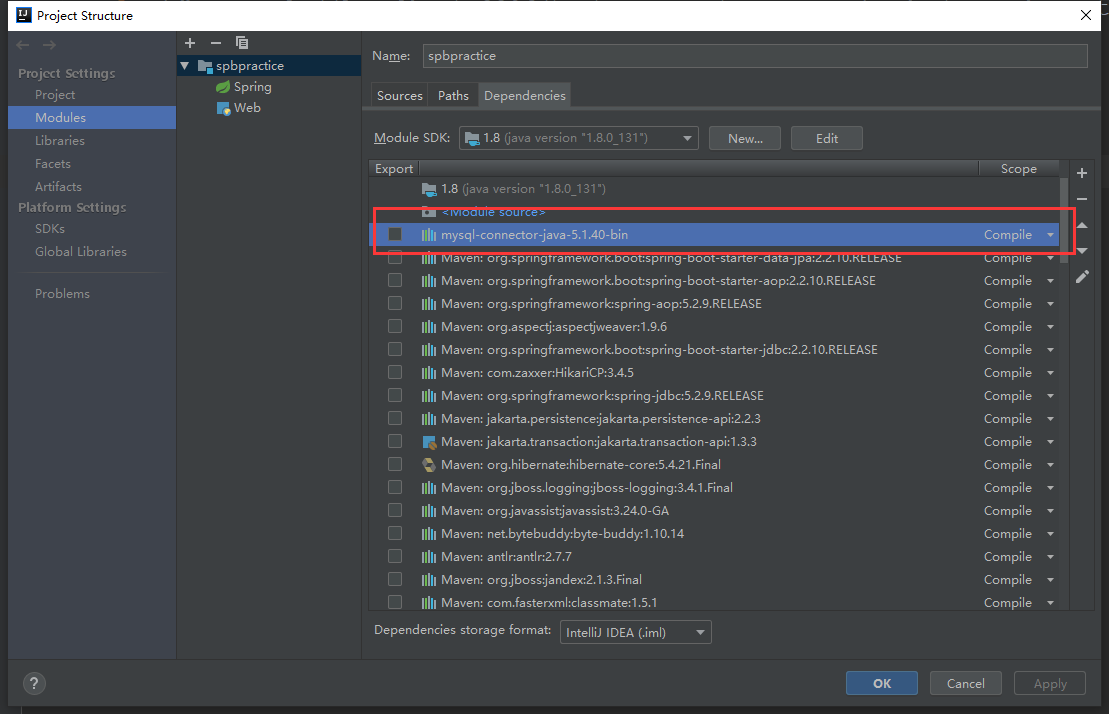This screenshot has width=1109, height=714.
Task: Click the 1.8 JDK folder icon in list
Action: pyautogui.click(x=429, y=189)
